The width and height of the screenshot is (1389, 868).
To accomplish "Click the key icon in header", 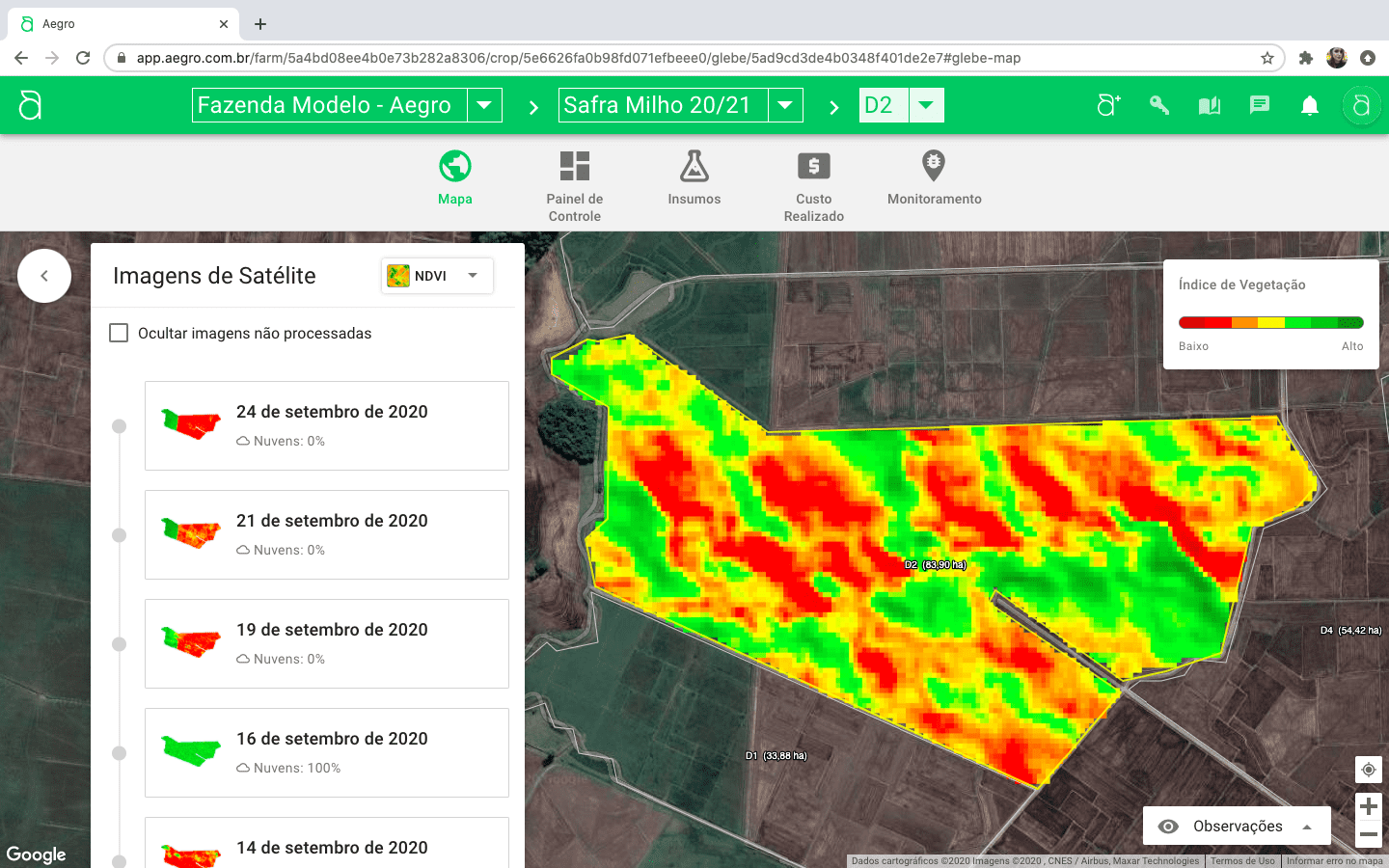I will pos(1158,105).
